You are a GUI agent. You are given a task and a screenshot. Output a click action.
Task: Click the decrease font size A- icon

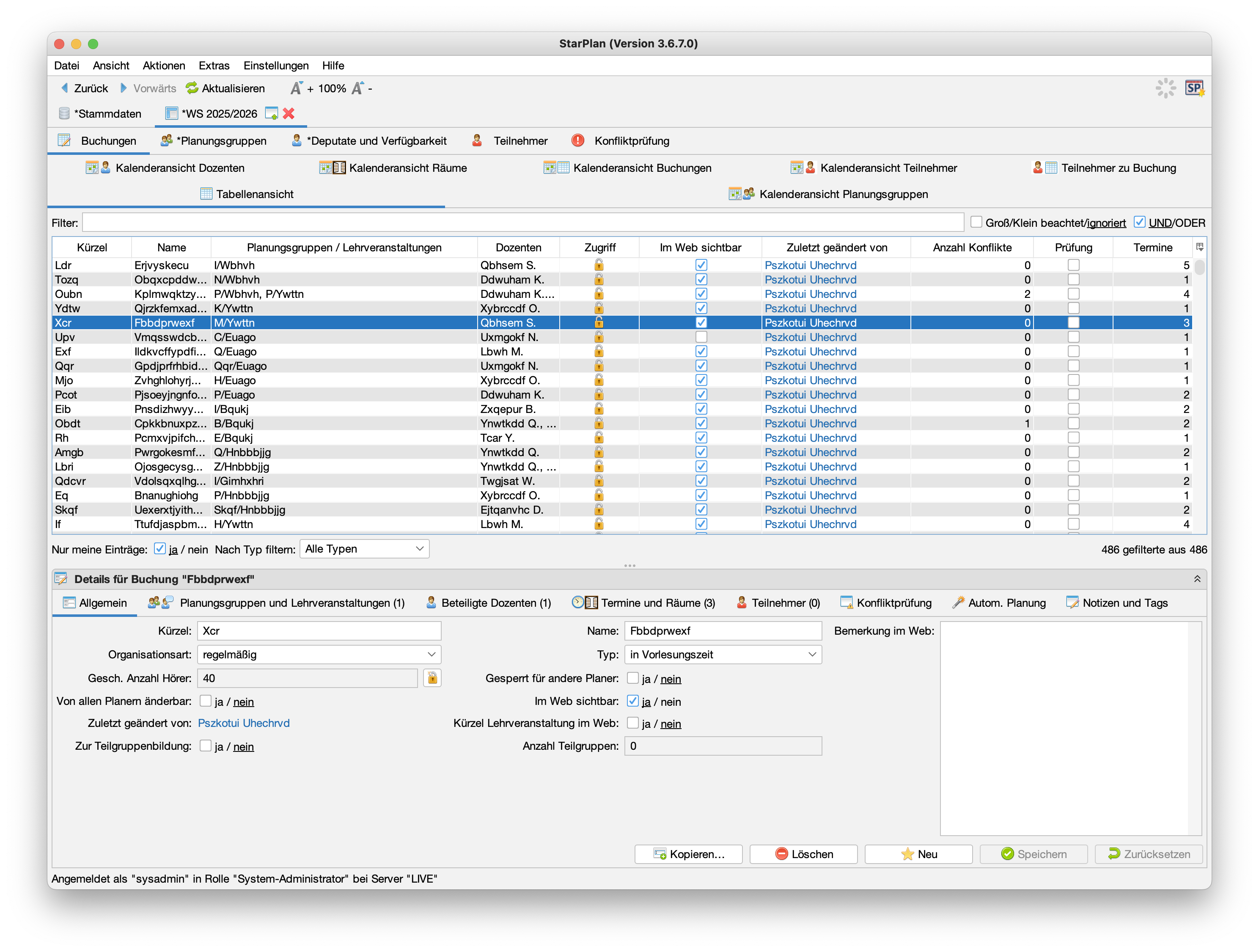(x=358, y=88)
